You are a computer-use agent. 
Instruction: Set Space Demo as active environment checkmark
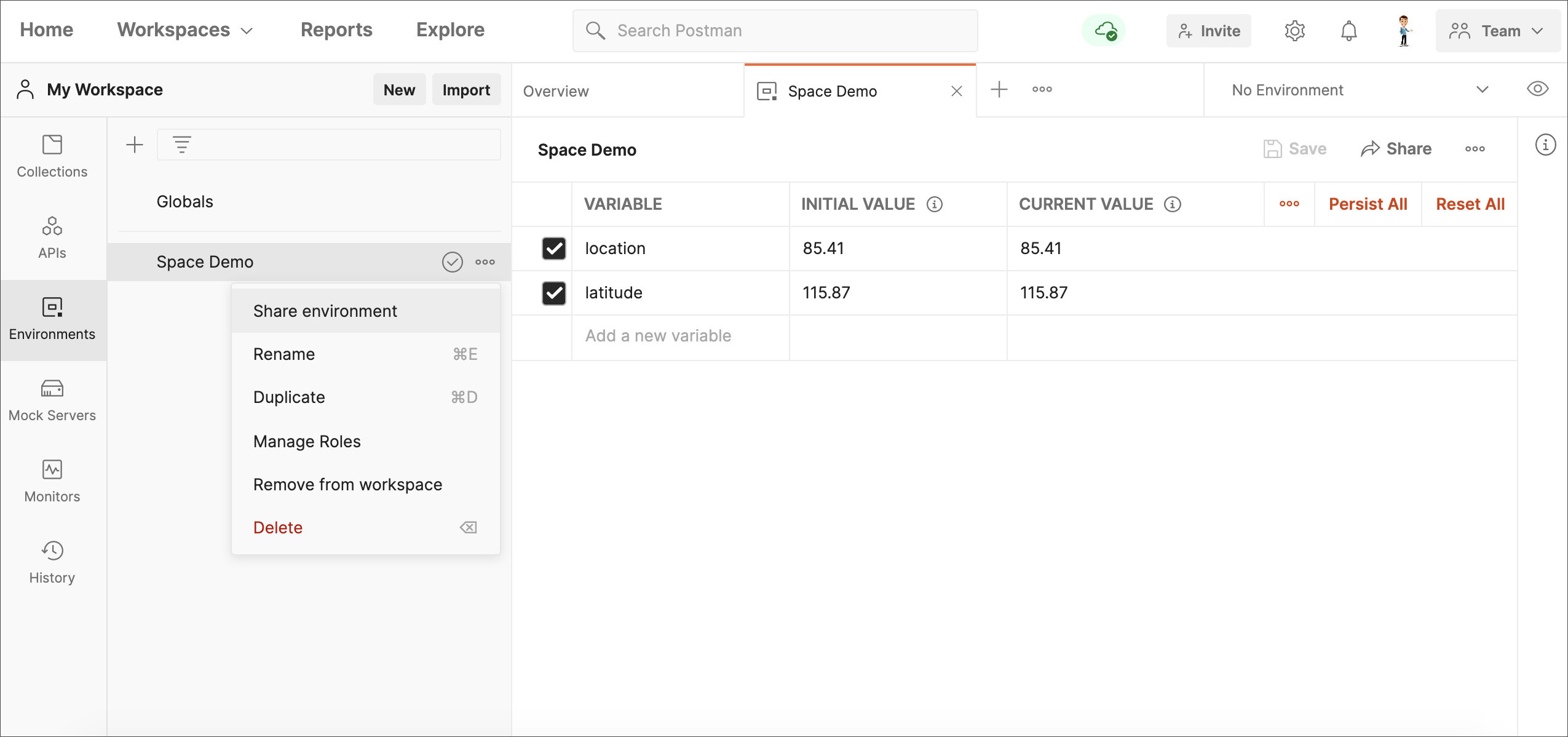point(453,262)
